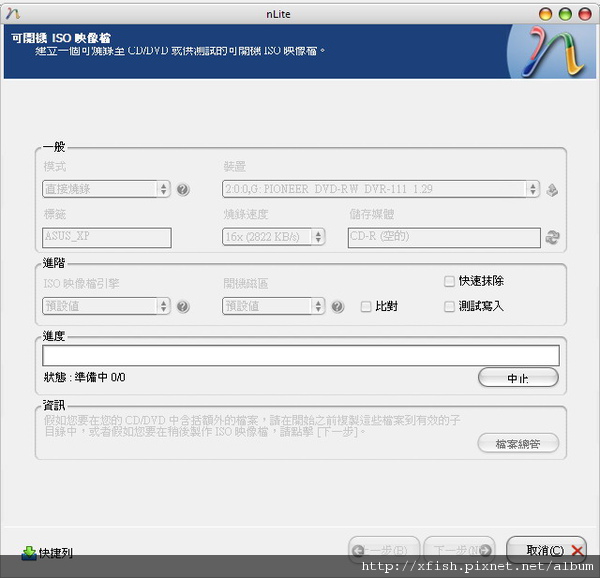This screenshot has width=600, height=578.
Task: Click the 快捷列 tray icon
Action: pyautogui.click(x=29, y=553)
